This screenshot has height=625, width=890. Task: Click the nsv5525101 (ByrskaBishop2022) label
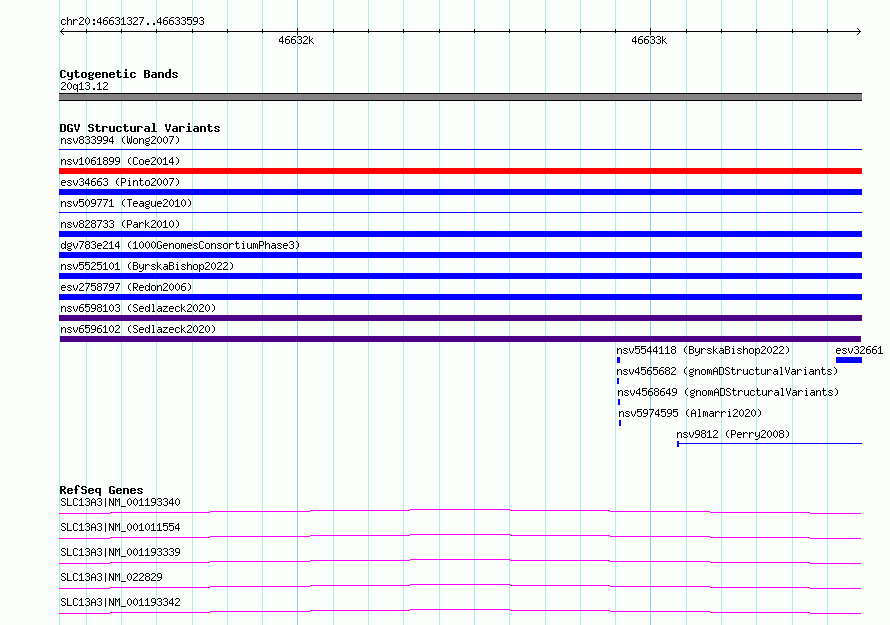click(147, 266)
